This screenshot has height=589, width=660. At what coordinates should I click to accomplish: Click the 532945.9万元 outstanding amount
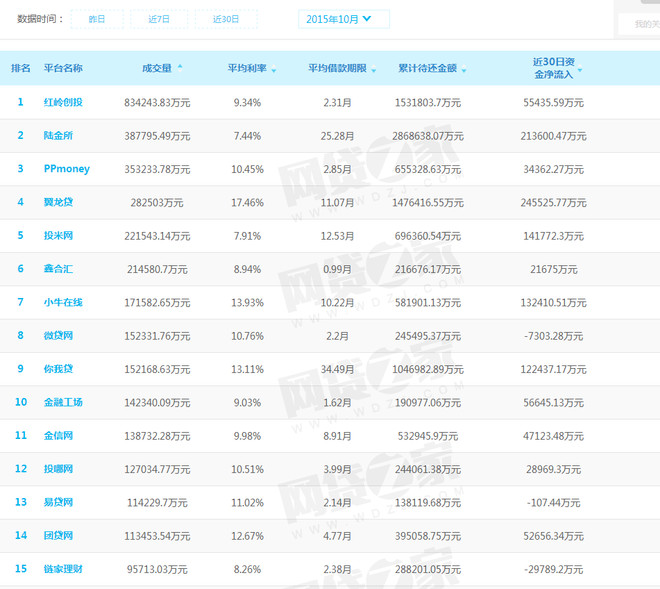coord(428,436)
